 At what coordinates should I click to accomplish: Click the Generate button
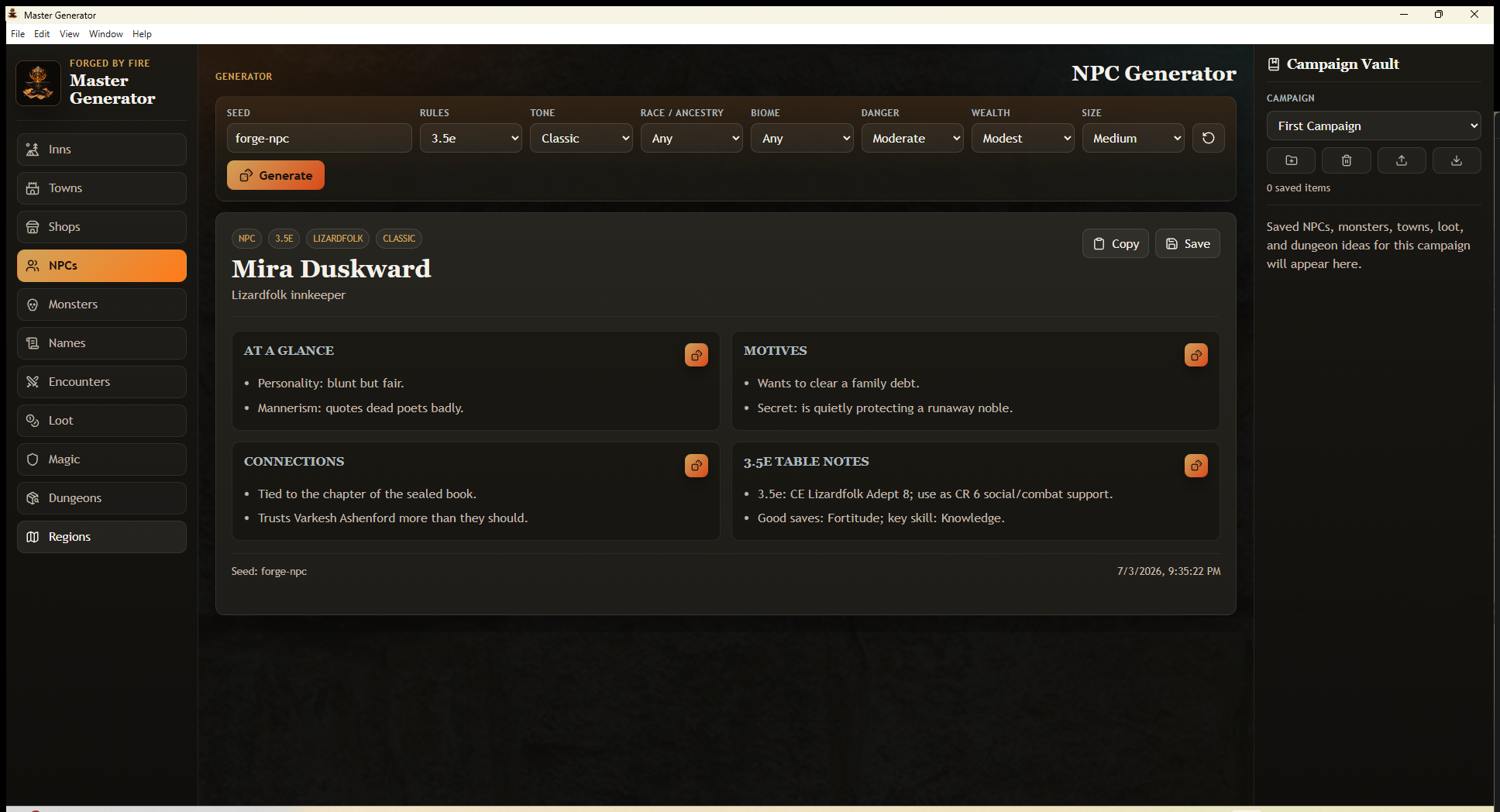click(276, 175)
